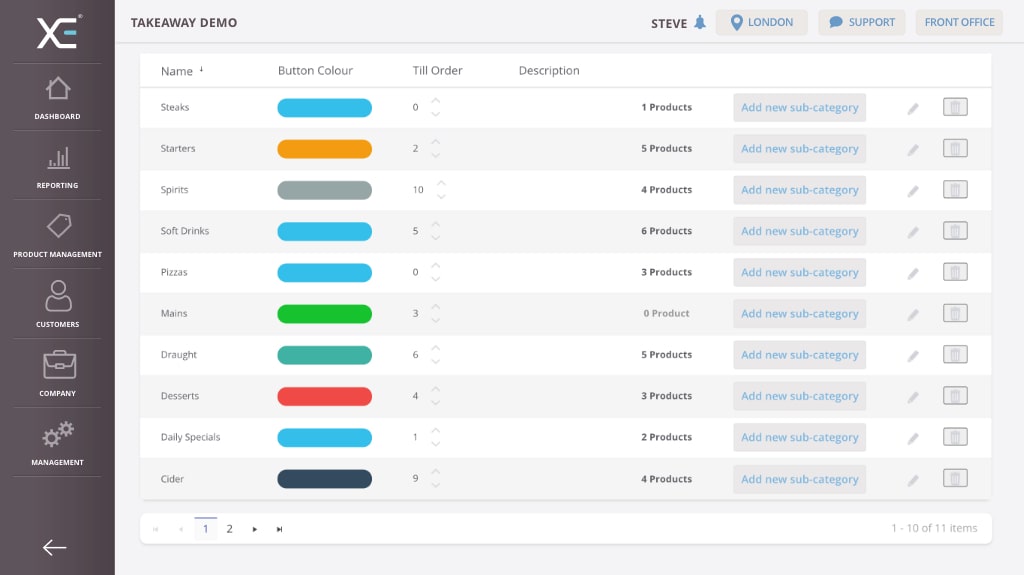The height and width of the screenshot is (575, 1024).
Task: Open the Company briefcase icon
Action: tap(57, 373)
